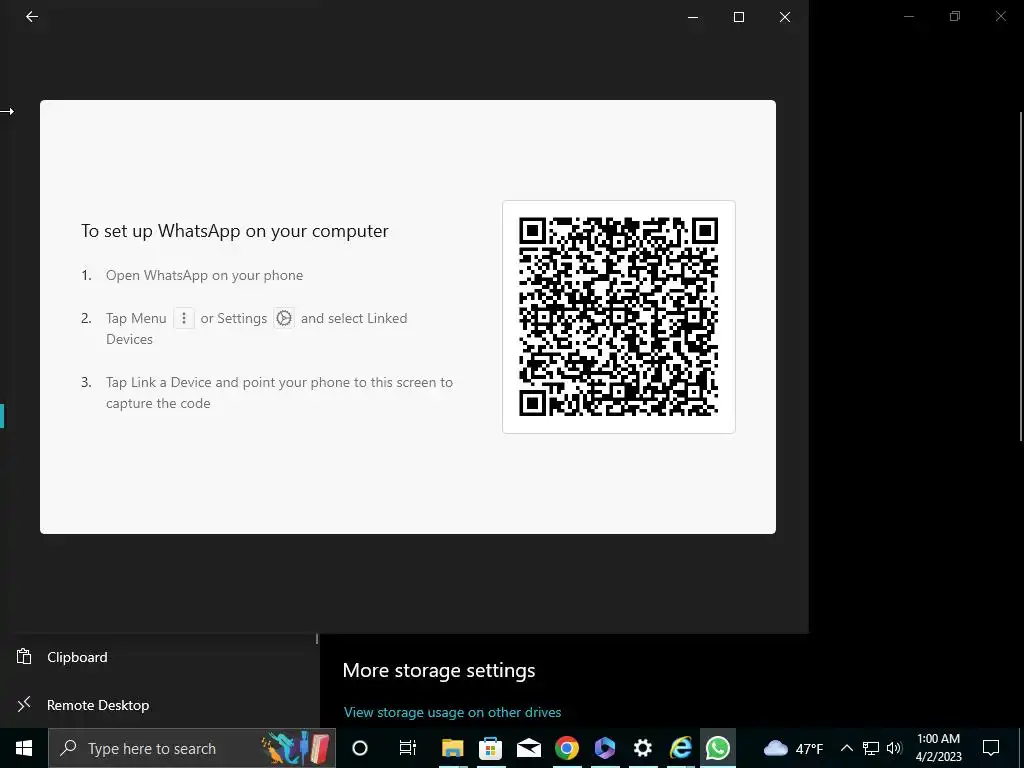
Task: Open Microsoft Store from taskbar
Action: point(490,748)
